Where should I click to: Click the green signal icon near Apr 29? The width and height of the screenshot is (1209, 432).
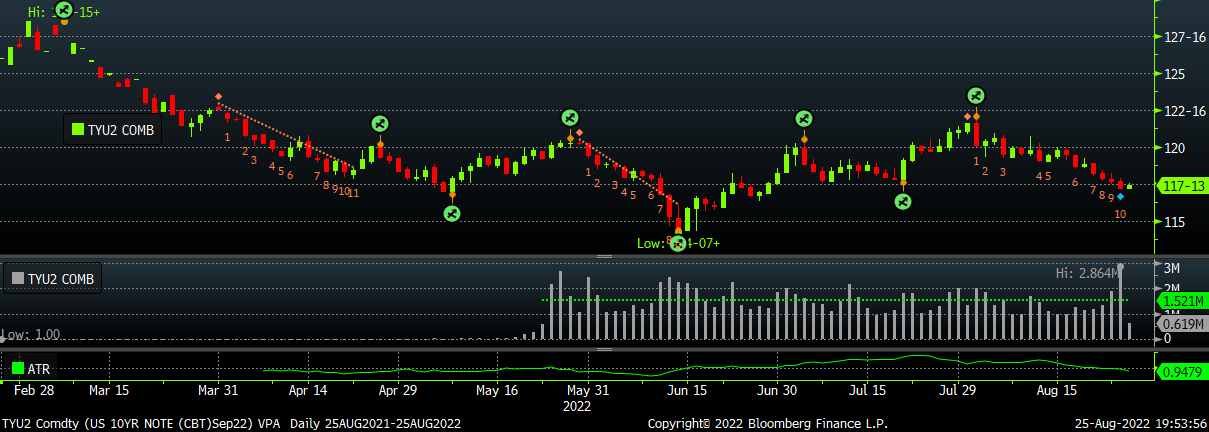(380, 124)
